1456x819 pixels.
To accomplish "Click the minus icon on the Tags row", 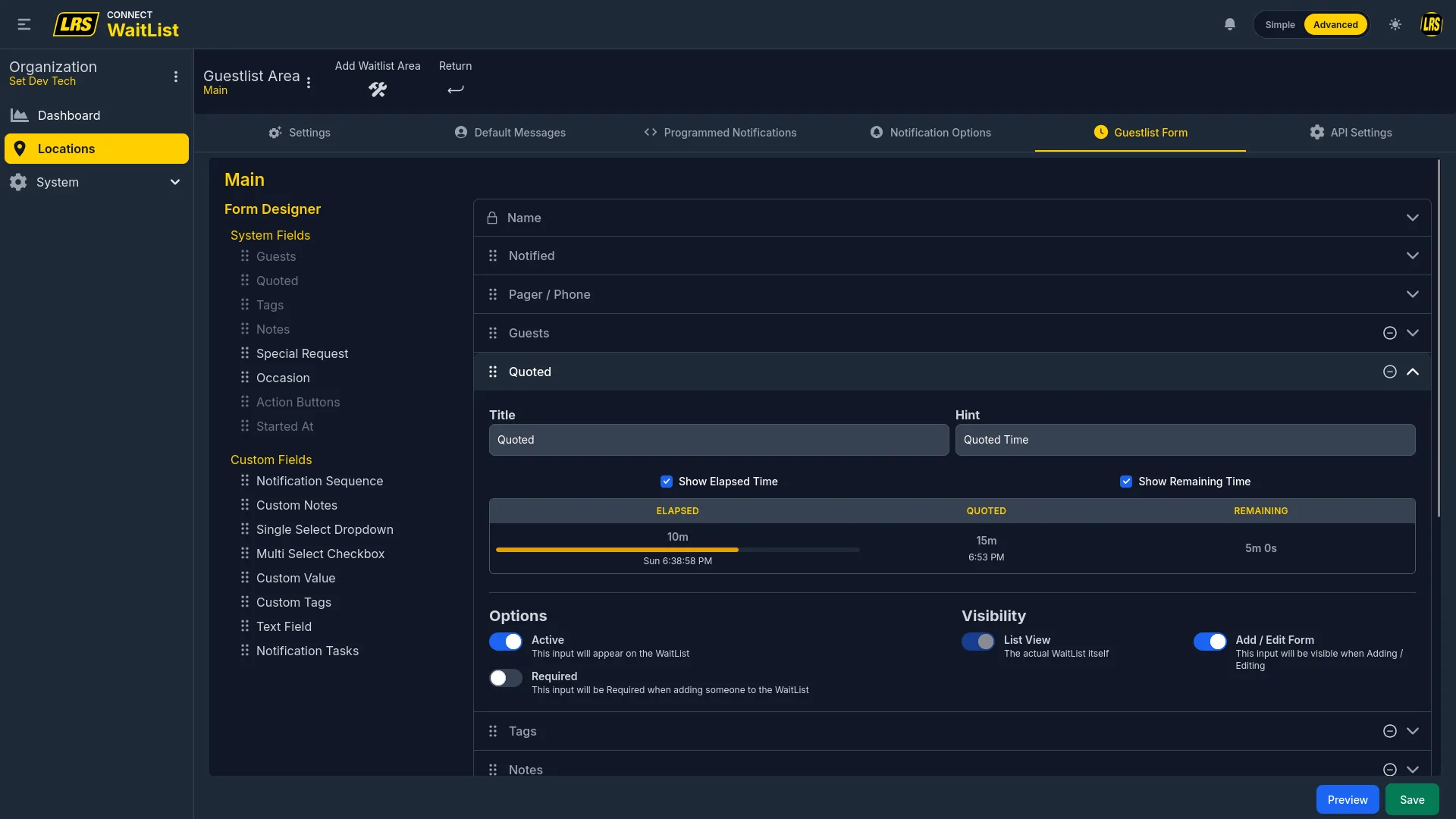I will click(x=1389, y=731).
